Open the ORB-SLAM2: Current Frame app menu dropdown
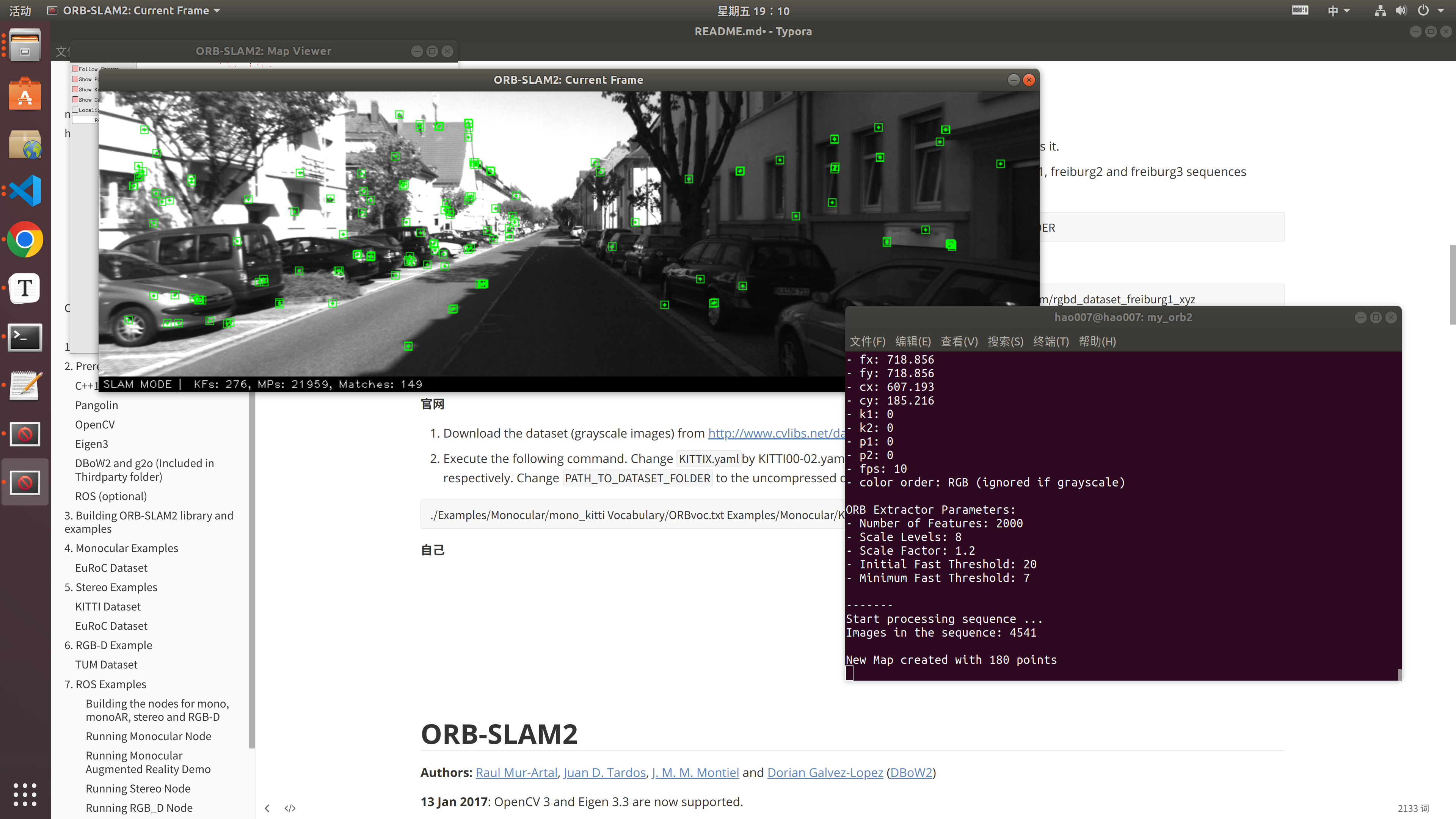The width and height of the screenshot is (1456, 819). click(134, 10)
